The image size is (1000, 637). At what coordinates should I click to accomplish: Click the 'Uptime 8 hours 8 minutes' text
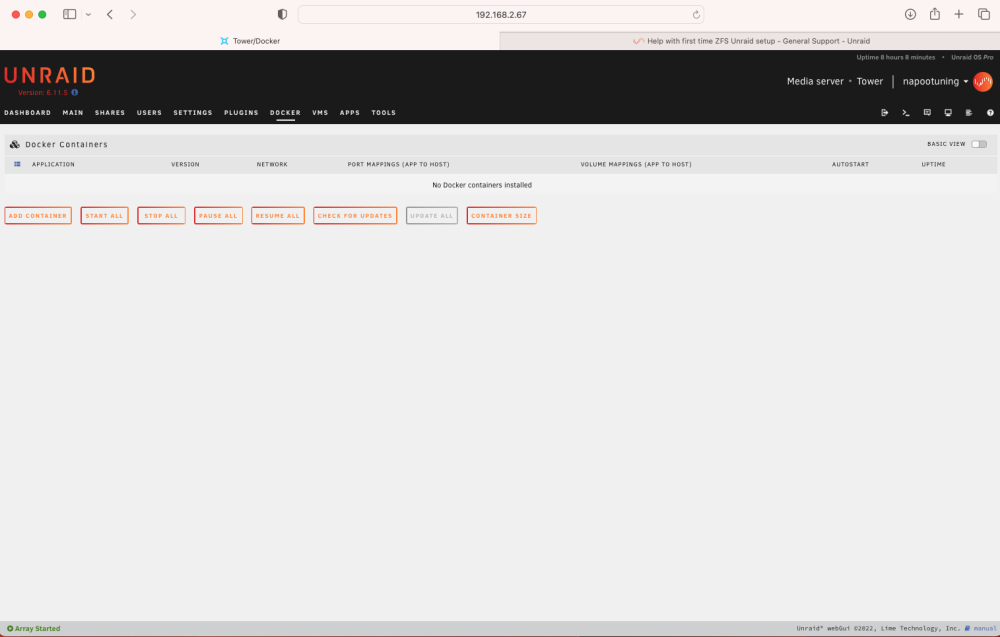pyautogui.click(x=895, y=57)
